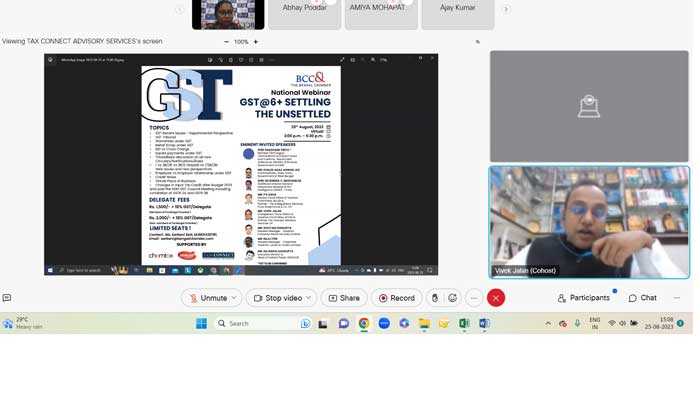Expand the Unmute audio options arrow
Viewport: 700px width, 394px height.
pyautogui.click(x=233, y=298)
